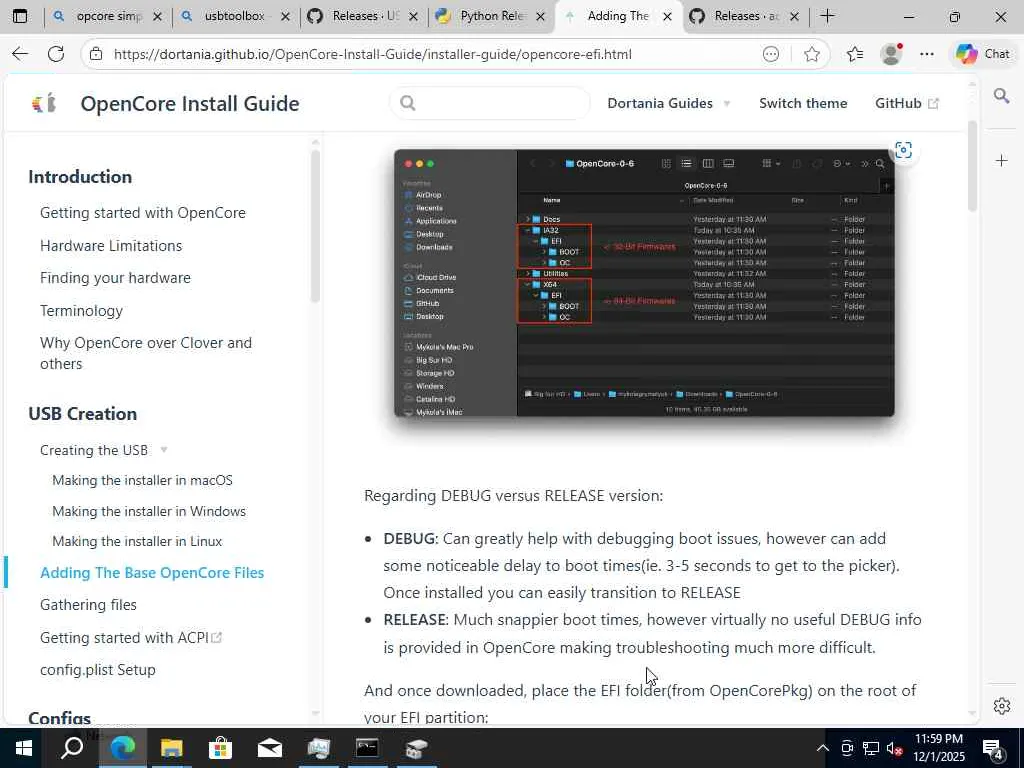The height and width of the screenshot is (768, 1024).
Task: Click the muted volume tray icon
Action: pos(895,748)
